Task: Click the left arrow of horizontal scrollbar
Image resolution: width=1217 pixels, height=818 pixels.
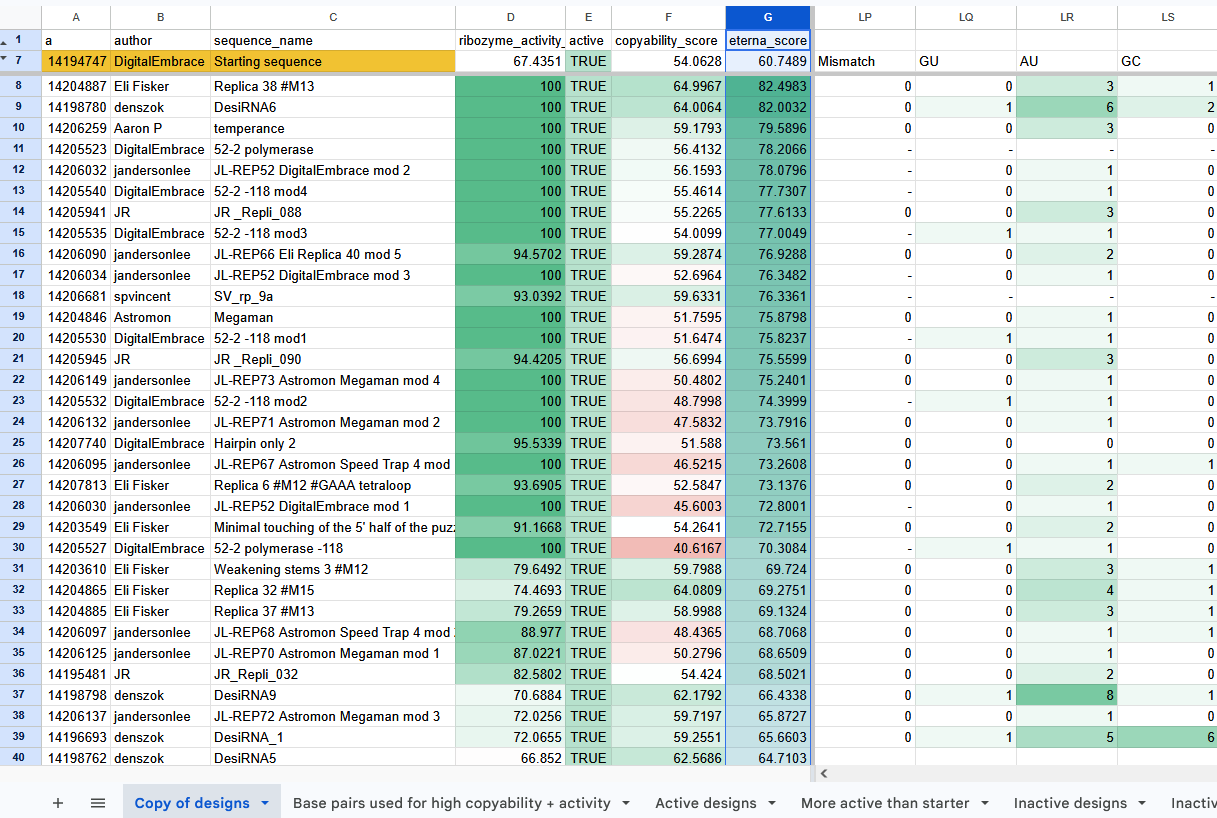Action: (825, 774)
